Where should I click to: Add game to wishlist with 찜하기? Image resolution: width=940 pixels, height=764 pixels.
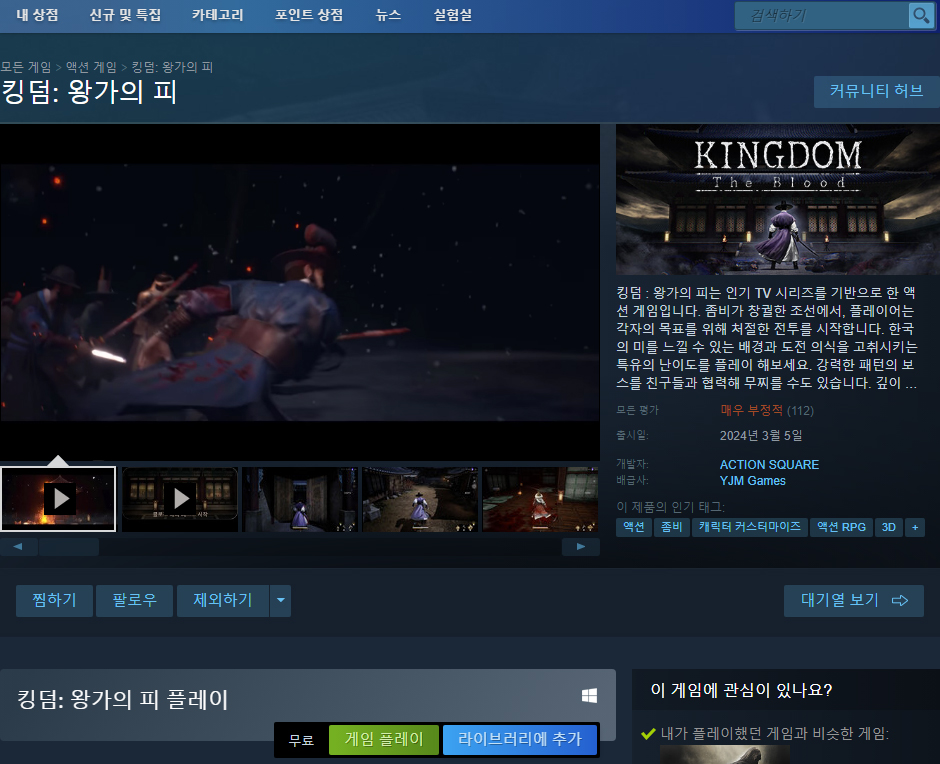(55, 600)
